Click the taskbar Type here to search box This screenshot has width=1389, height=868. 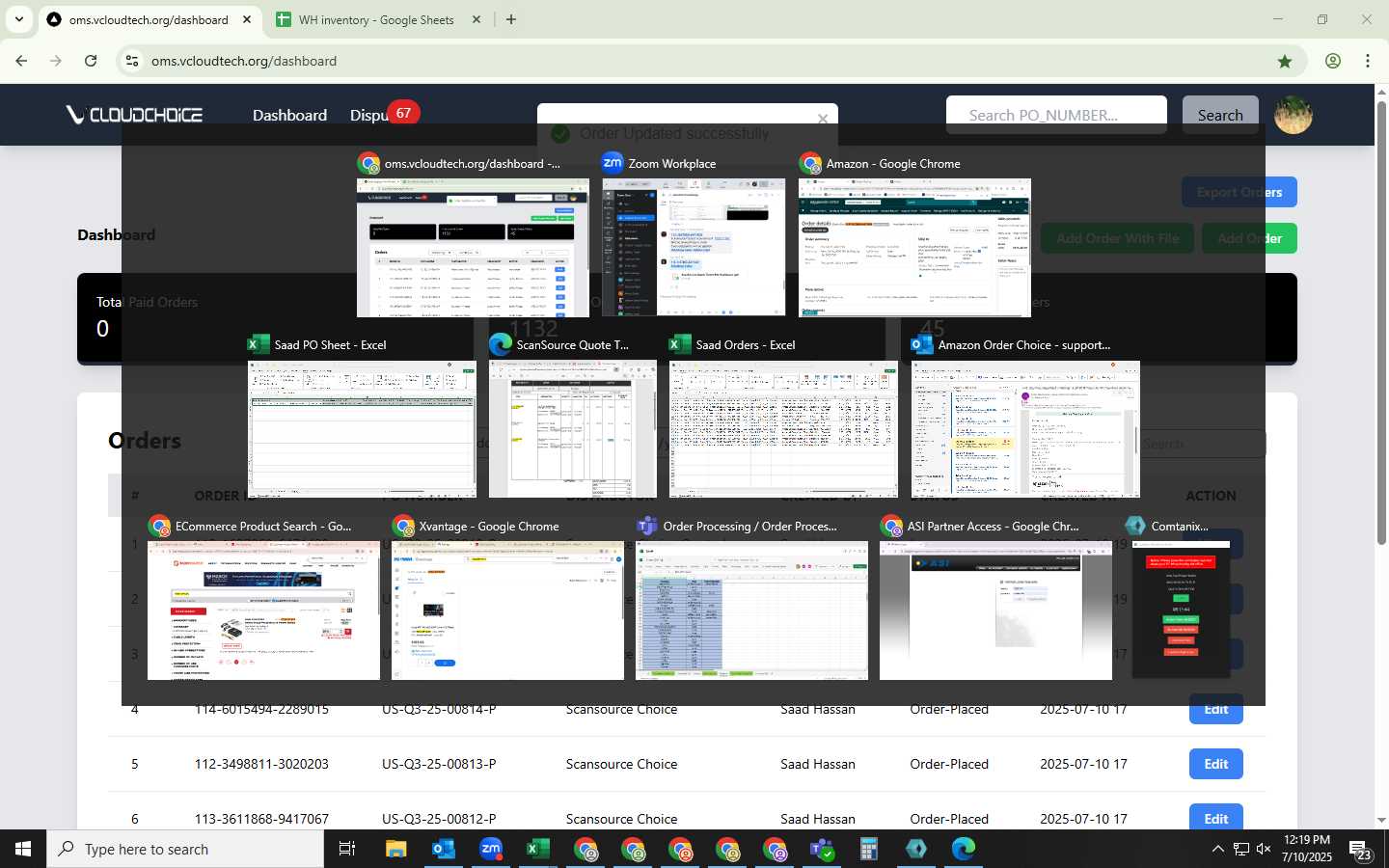click(x=185, y=849)
